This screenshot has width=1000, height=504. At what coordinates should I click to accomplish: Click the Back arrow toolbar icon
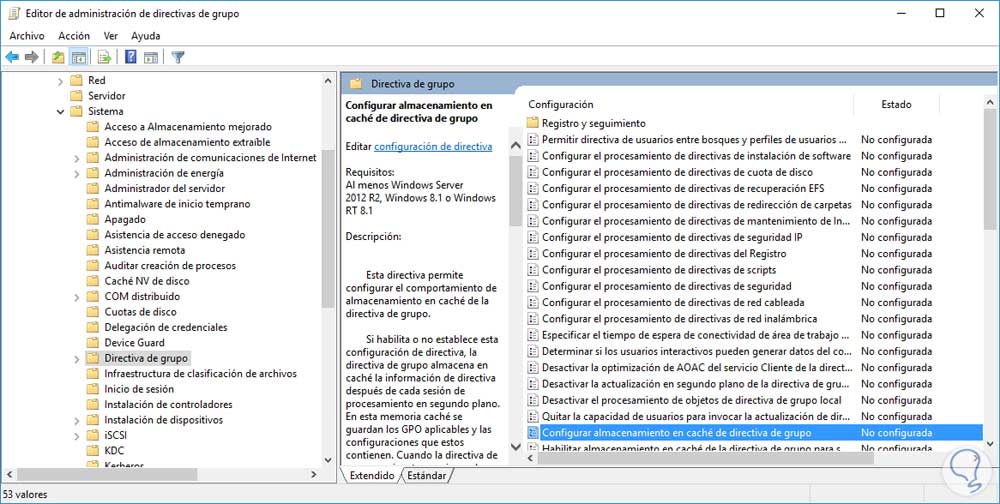click(12, 57)
